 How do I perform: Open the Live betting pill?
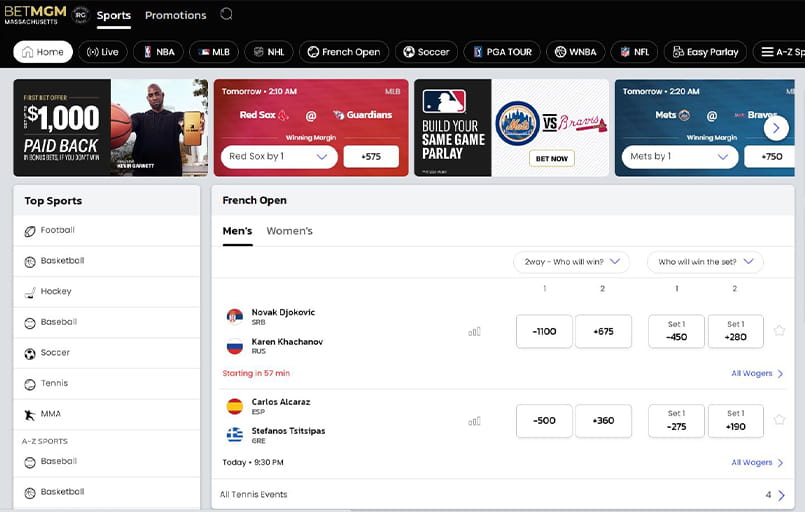coord(103,52)
